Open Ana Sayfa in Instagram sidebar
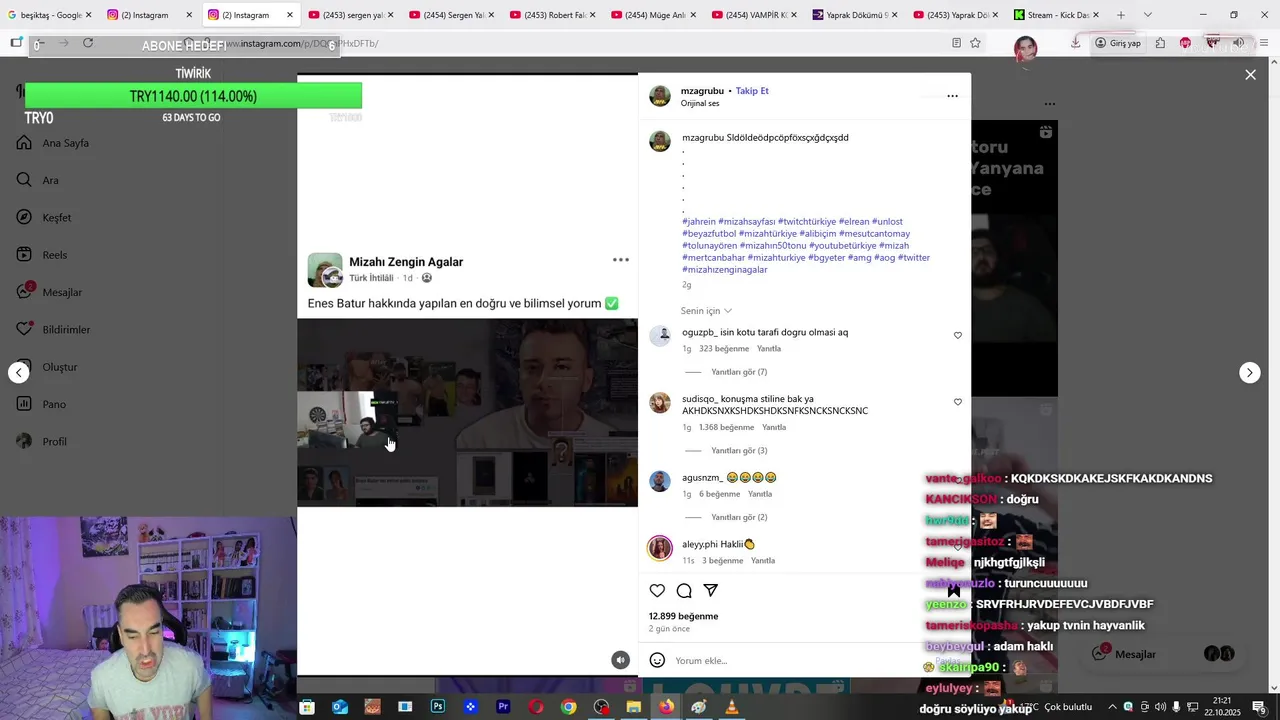The height and width of the screenshot is (720, 1280). click(53, 143)
